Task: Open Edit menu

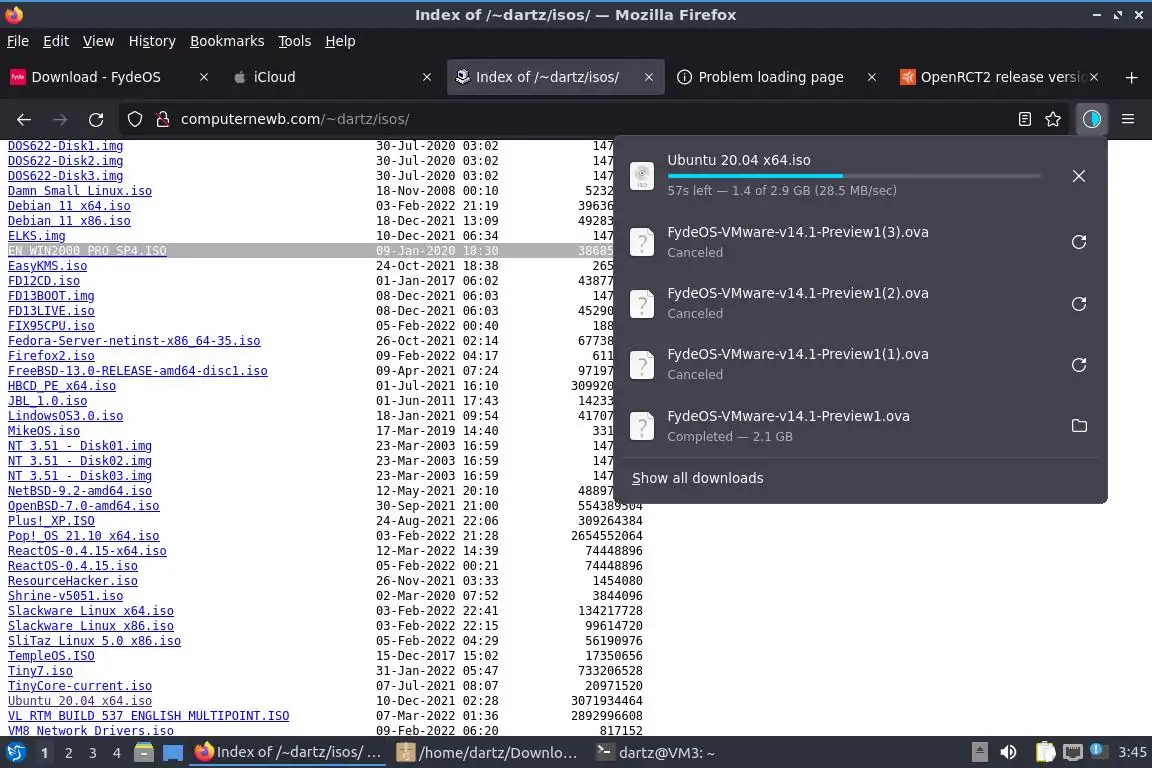Action: pyautogui.click(x=56, y=41)
